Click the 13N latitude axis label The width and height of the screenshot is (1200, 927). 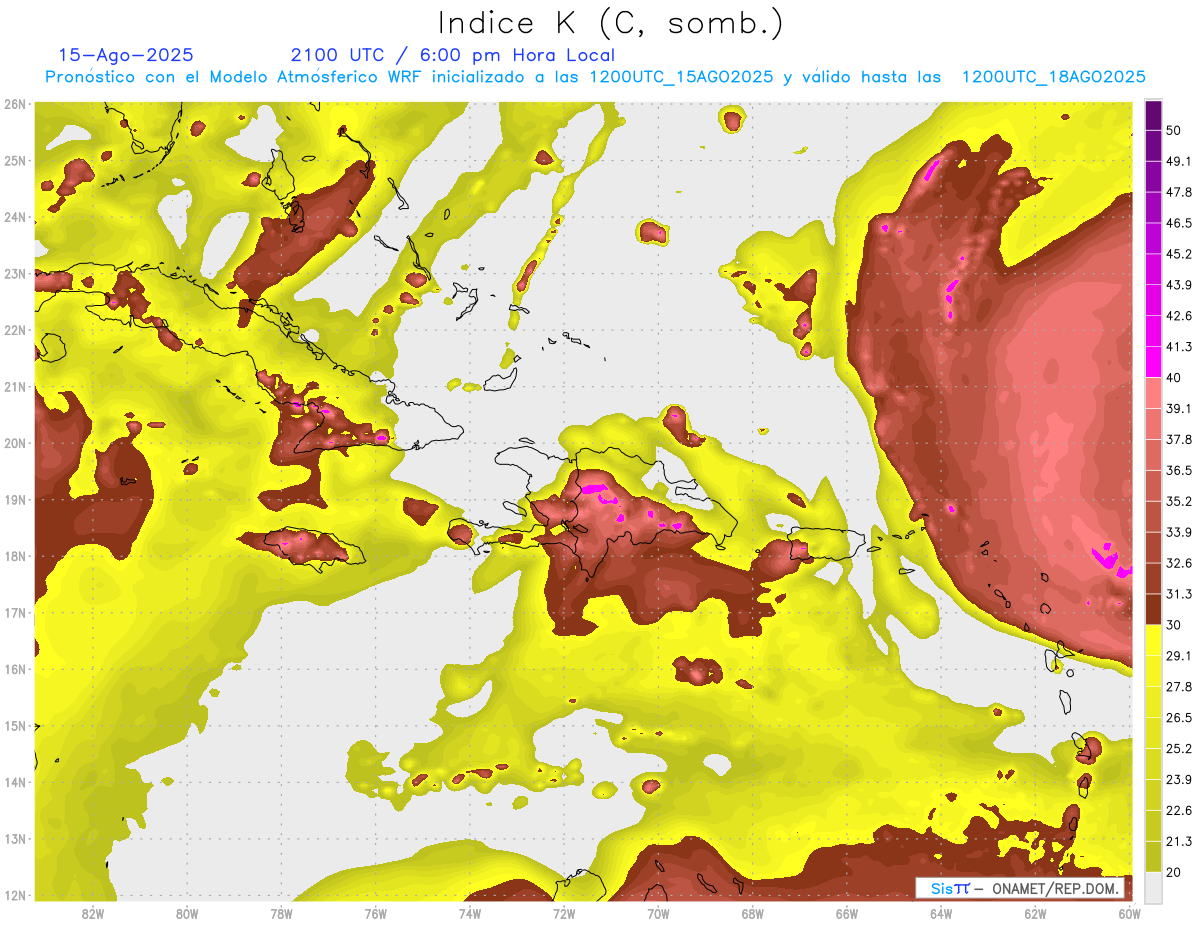[x=15, y=839]
